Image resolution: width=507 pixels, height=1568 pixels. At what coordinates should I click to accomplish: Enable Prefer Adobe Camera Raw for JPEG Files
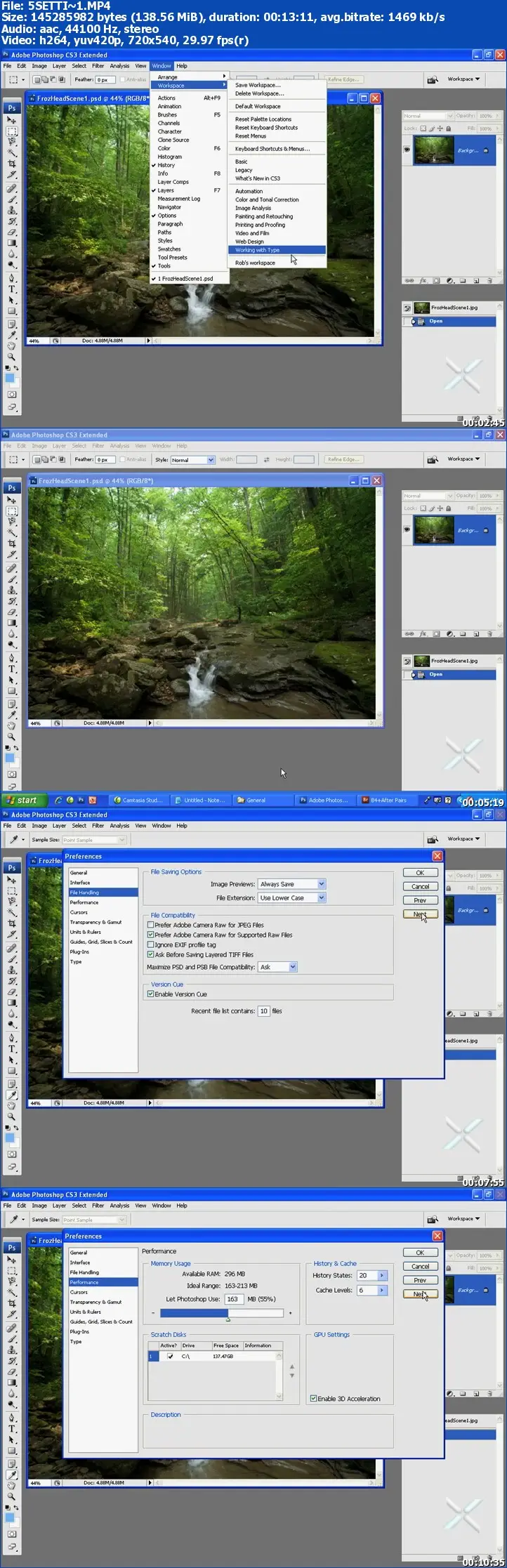click(x=150, y=925)
